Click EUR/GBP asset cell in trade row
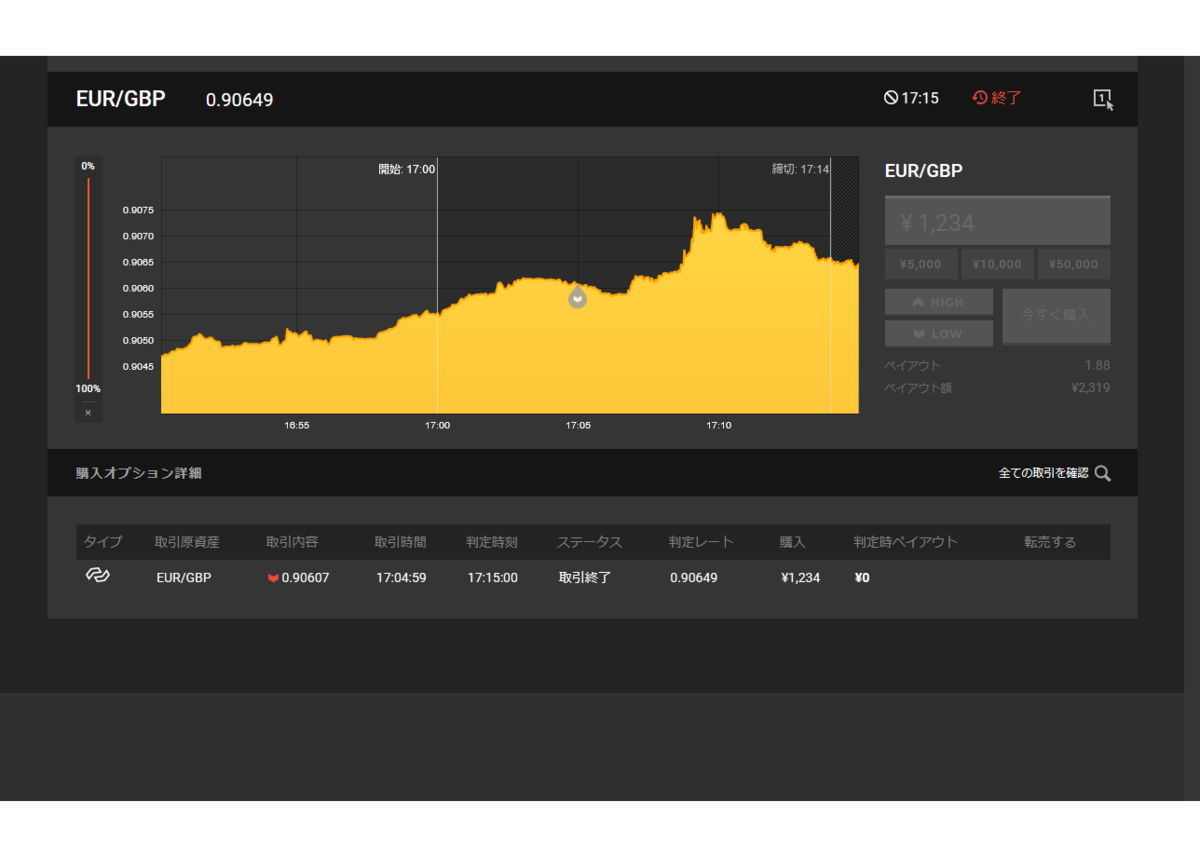The height and width of the screenshot is (856, 1200). point(184,578)
